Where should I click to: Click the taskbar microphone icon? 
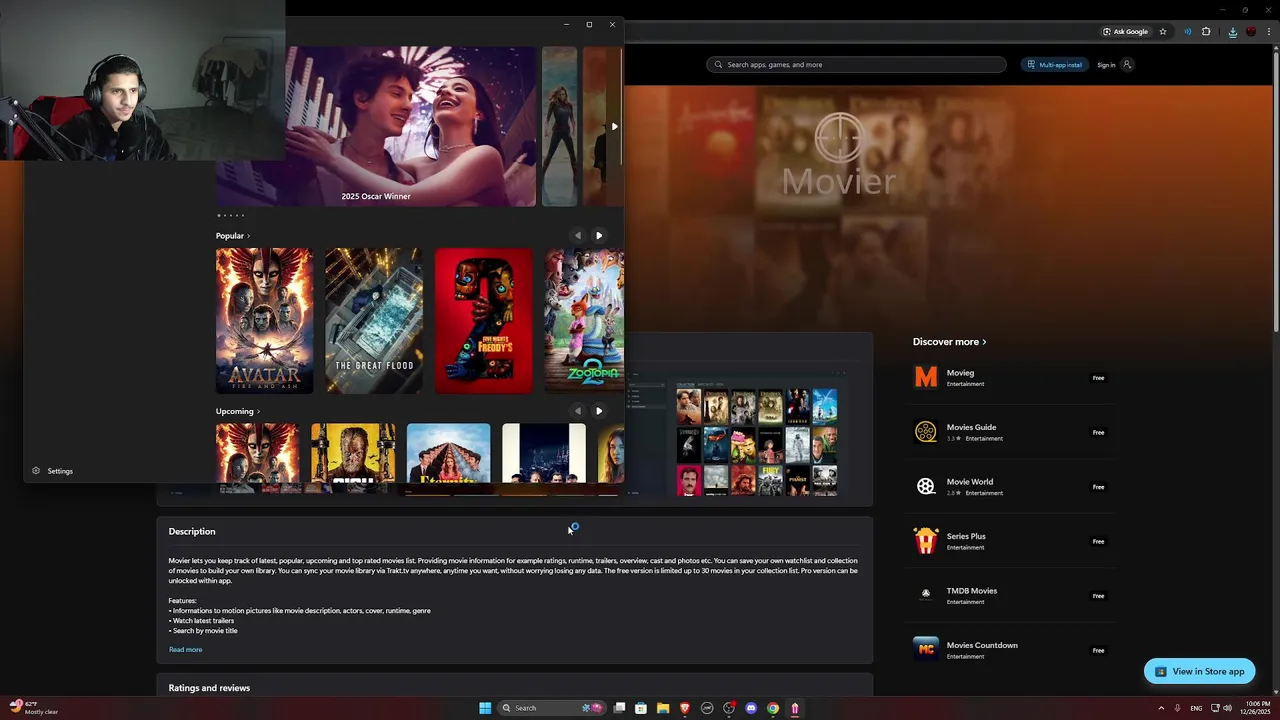point(1177,708)
